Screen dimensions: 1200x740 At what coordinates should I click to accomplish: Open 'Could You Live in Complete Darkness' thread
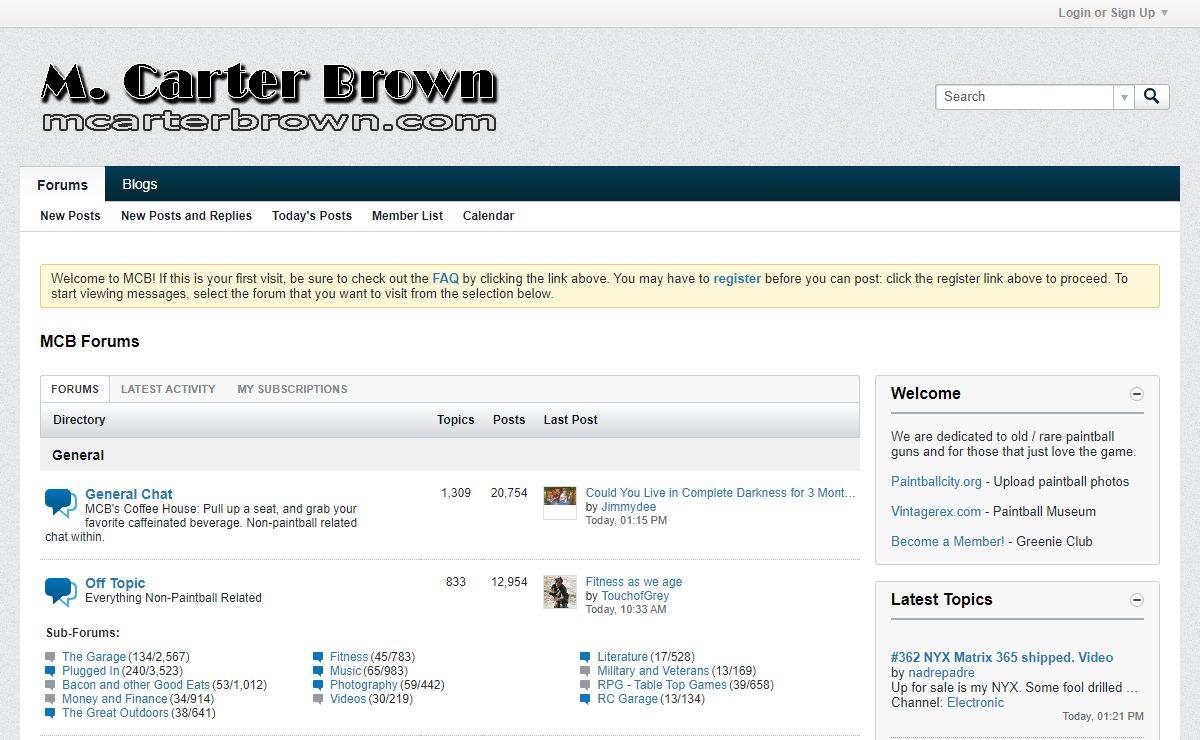click(x=720, y=493)
